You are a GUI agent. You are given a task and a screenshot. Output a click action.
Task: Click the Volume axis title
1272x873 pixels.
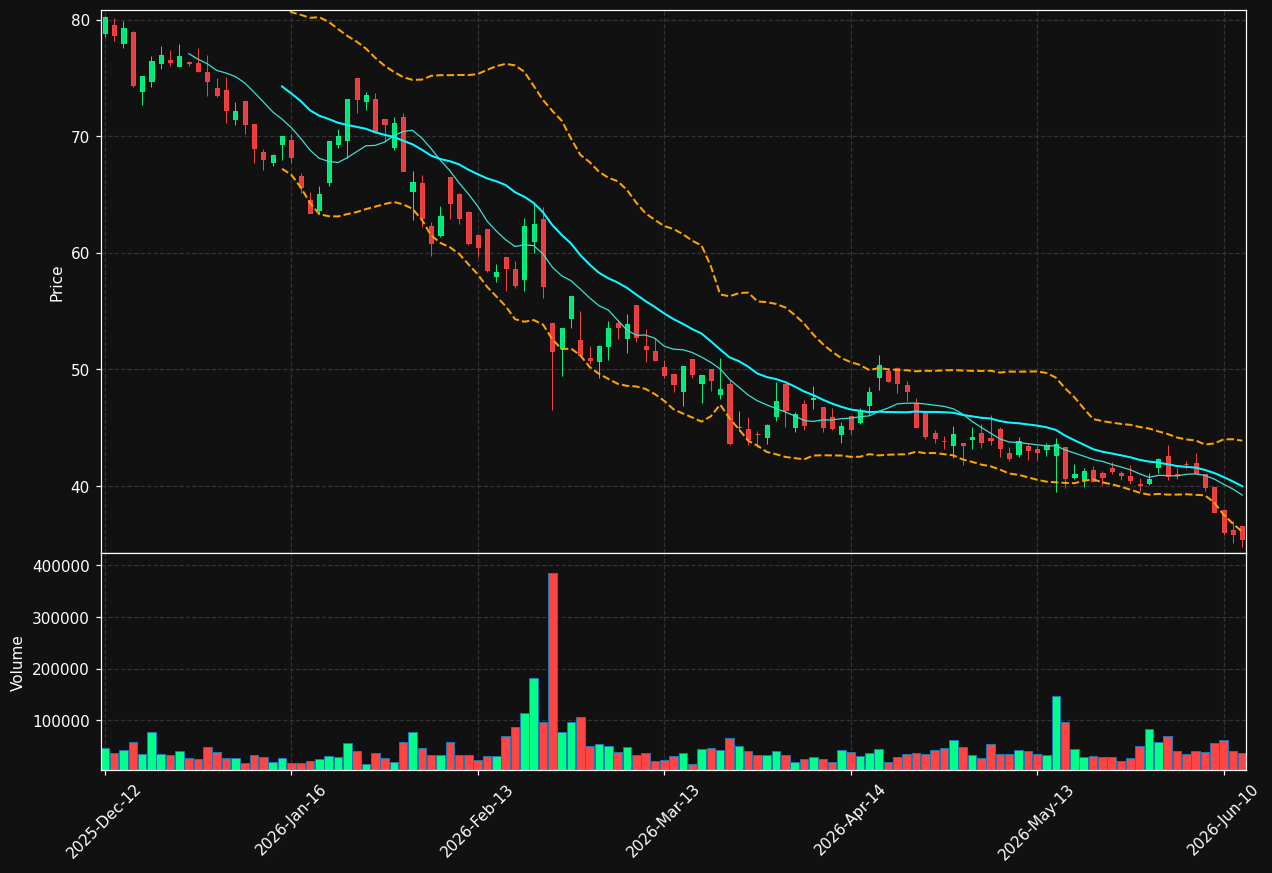coord(18,663)
